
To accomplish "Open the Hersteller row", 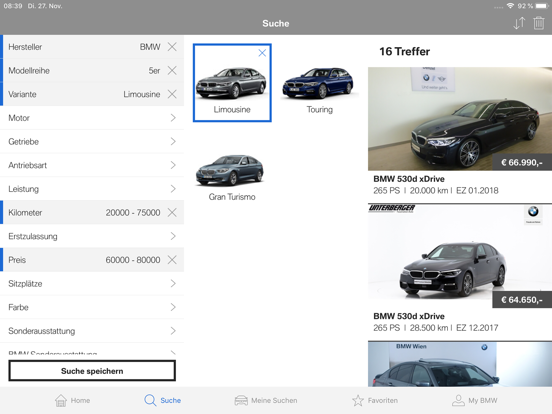I will 92,47.
